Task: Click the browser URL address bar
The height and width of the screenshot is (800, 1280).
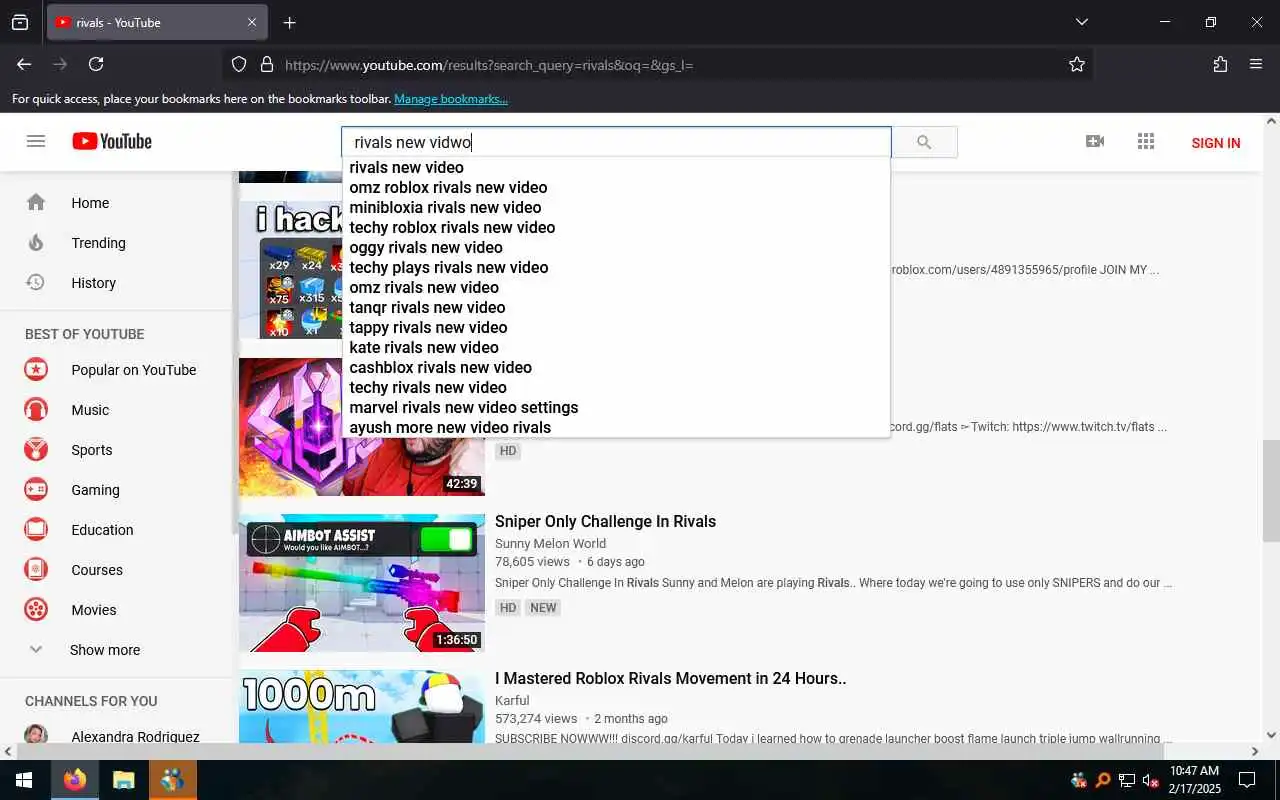Action: [x=656, y=64]
